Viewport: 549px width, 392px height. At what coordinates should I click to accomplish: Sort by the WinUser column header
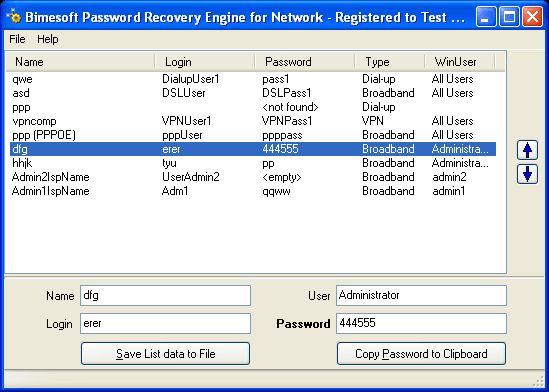(460, 62)
